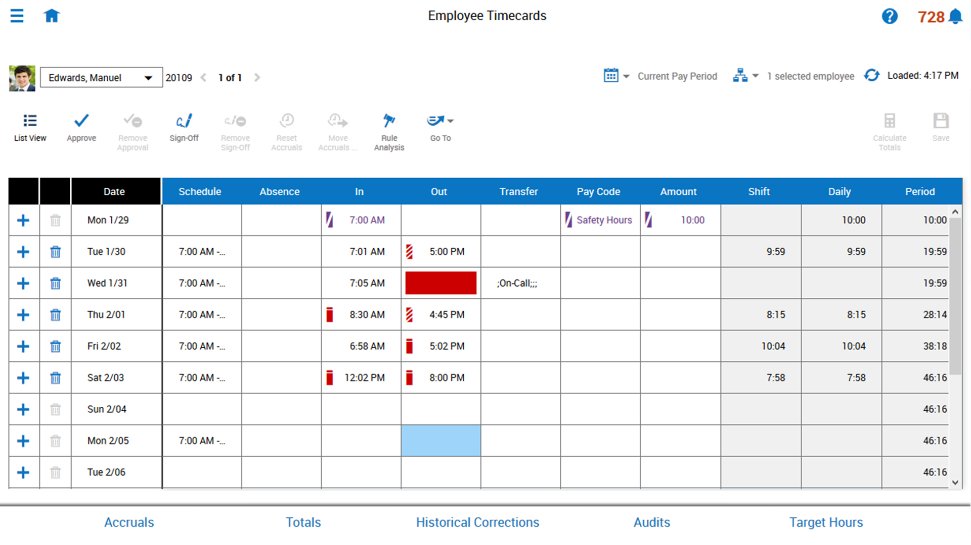Open the Historical Corrections tab
The height and width of the screenshot is (545, 971).
477,522
